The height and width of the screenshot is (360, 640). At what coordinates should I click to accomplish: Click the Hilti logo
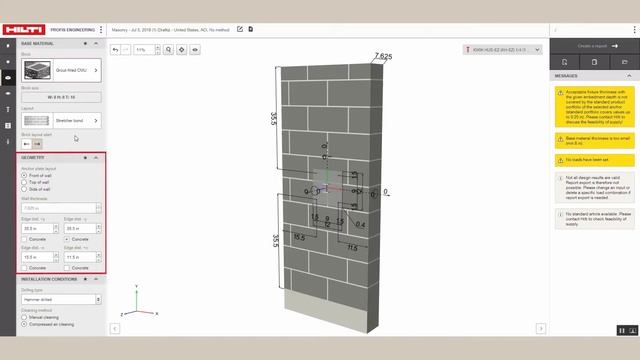tap(24, 30)
